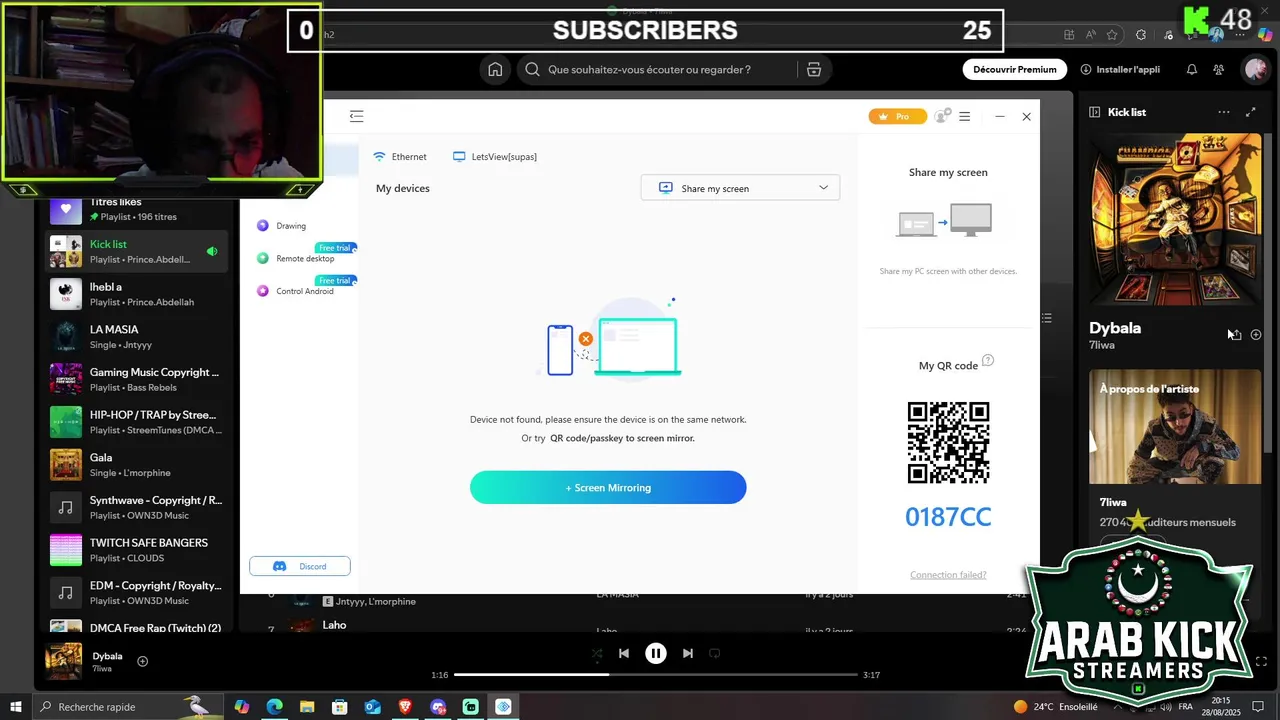1280x720 pixels.
Task: Select LetsView[supas] device name
Action: (495, 157)
